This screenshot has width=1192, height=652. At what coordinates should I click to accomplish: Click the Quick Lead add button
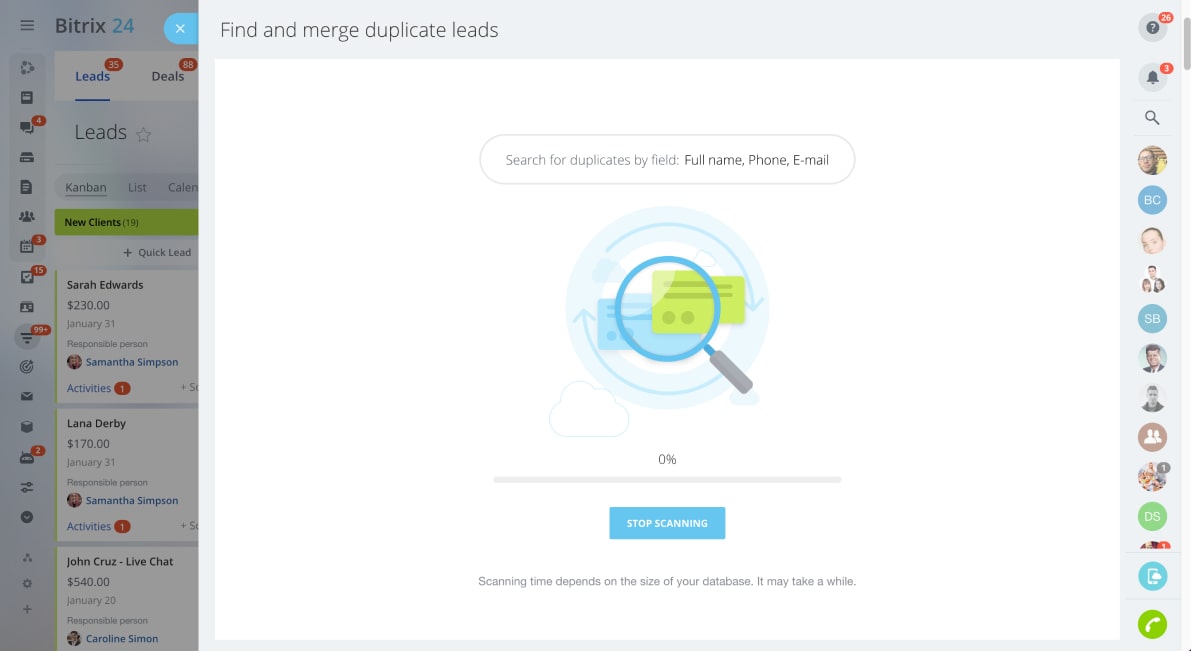pos(157,253)
